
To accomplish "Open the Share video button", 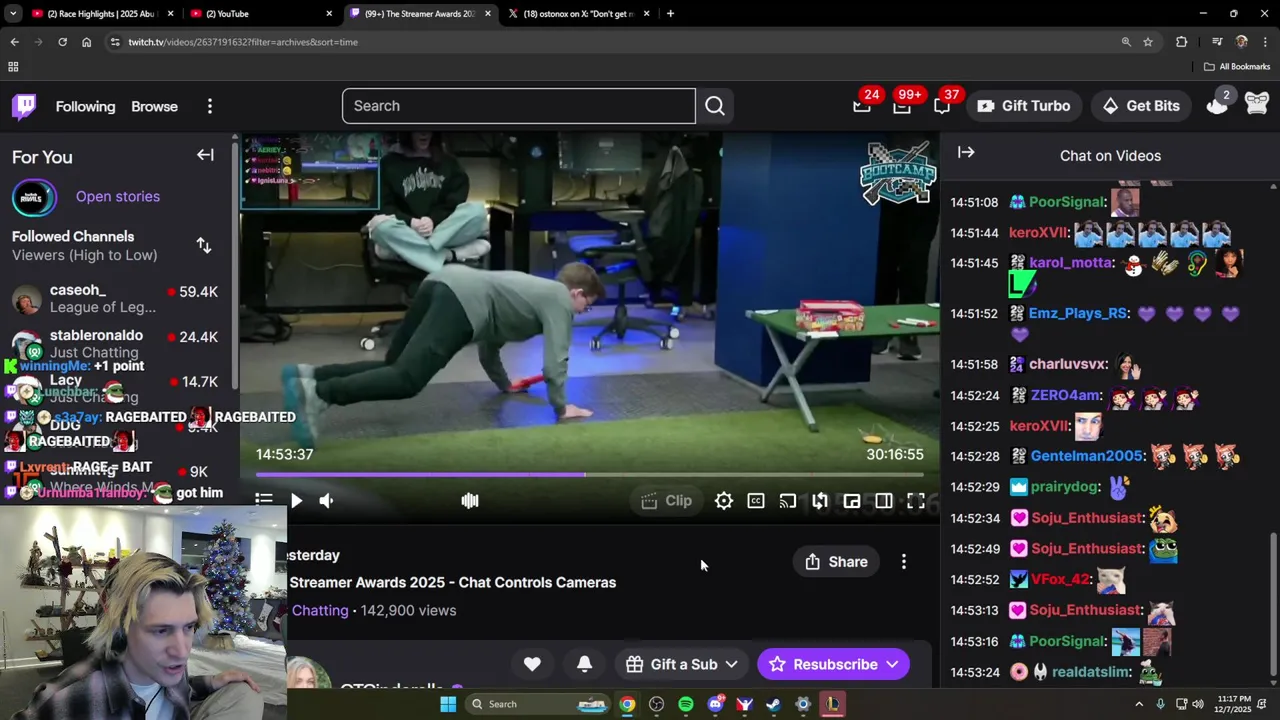I will tap(836, 562).
